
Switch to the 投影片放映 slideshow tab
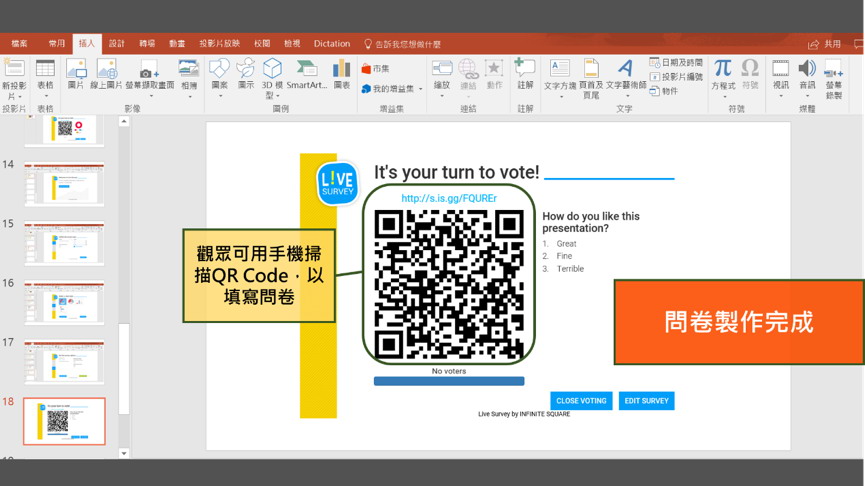tap(220, 44)
